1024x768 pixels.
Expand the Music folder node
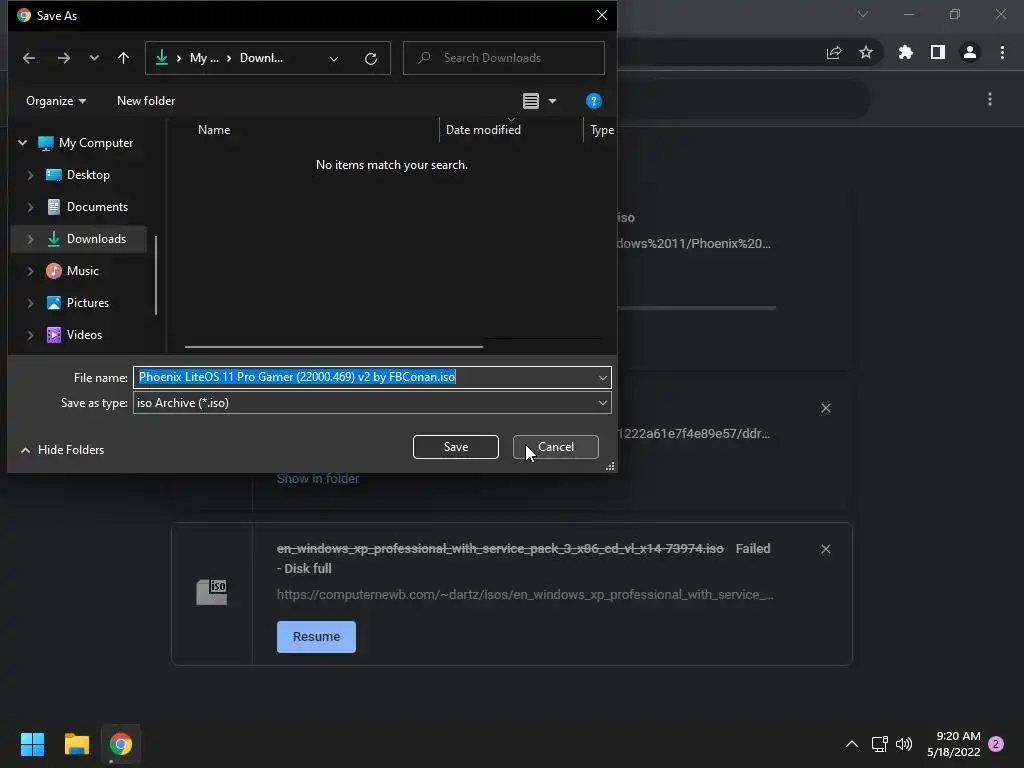pos(30,271)
